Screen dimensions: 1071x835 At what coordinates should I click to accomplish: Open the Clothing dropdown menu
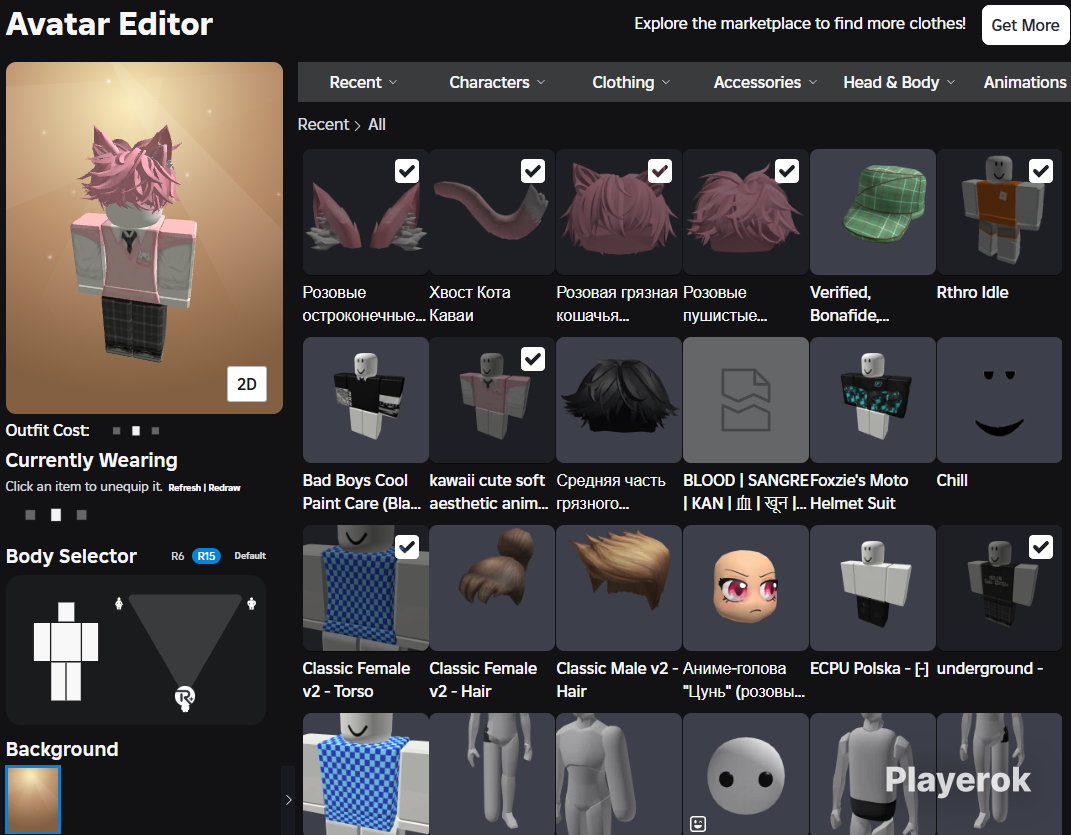pyautogui.click(x=631, y=82)
